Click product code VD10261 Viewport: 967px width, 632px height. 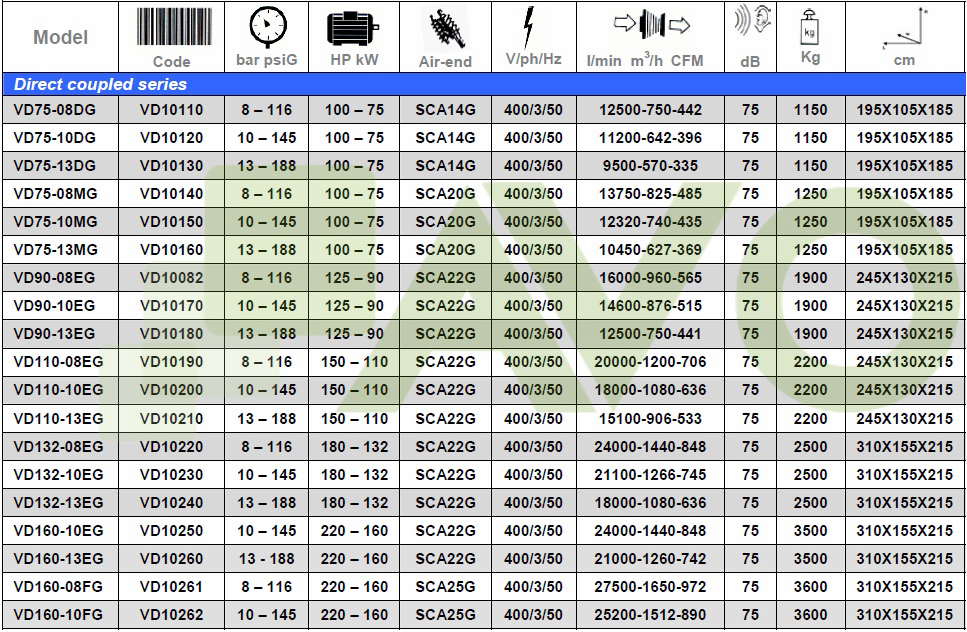click(x=171, y=587)
